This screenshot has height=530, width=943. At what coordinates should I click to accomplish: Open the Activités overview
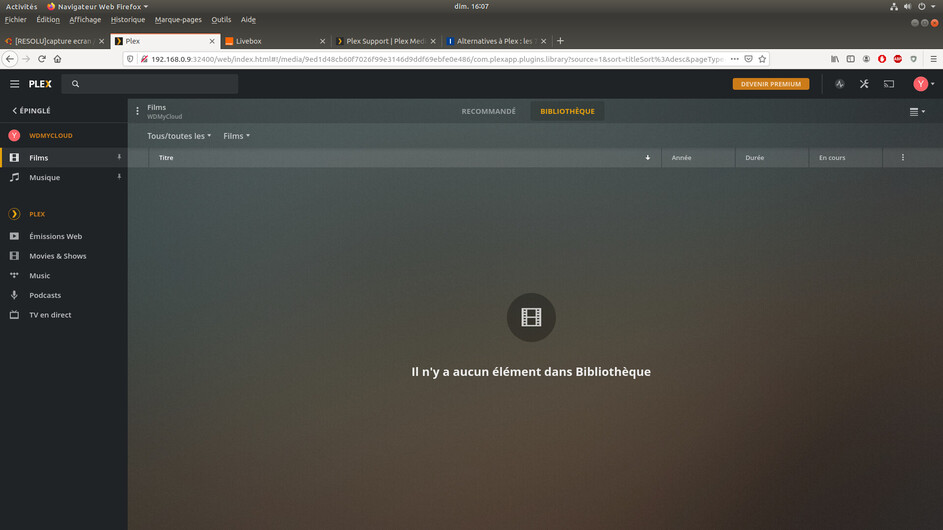[22, 7]
